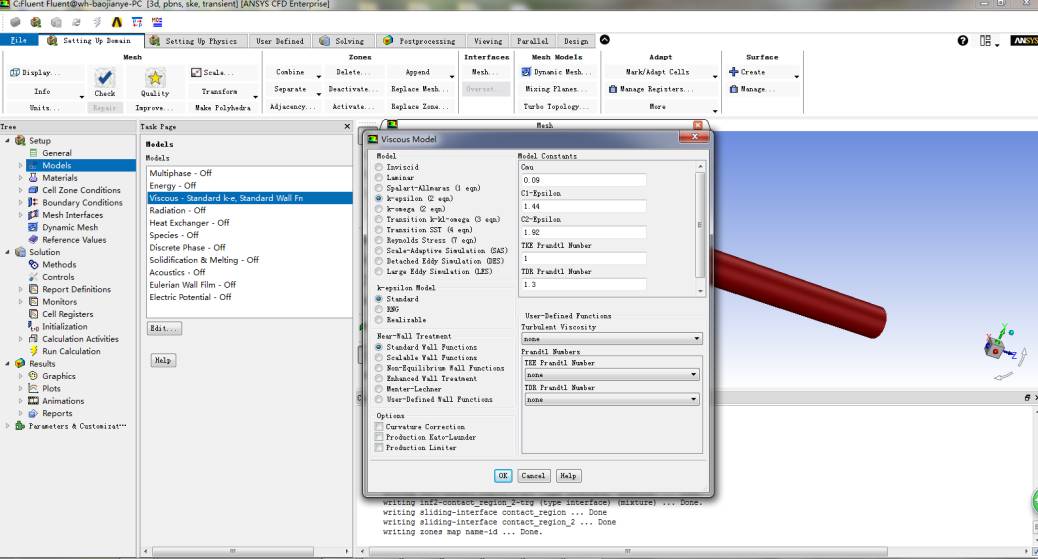Open Methods under Solution
This screenshot has height=559, width=1038.
coord(59,264)
